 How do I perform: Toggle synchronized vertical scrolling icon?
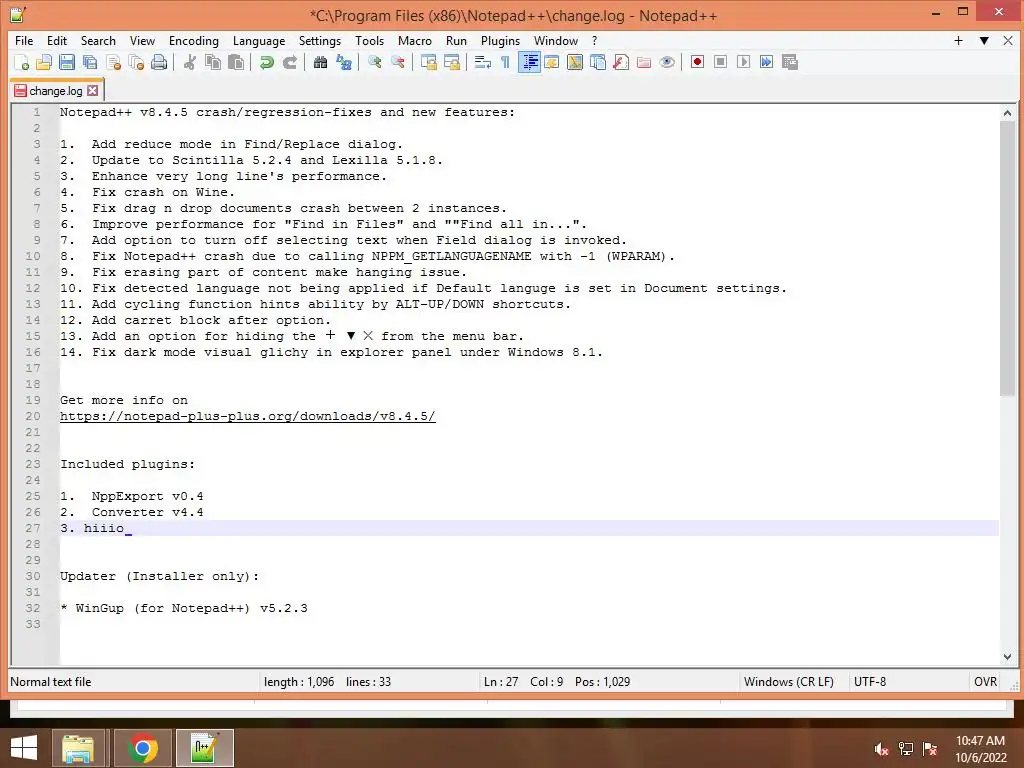pyautogui.click(x=428, y=62)
